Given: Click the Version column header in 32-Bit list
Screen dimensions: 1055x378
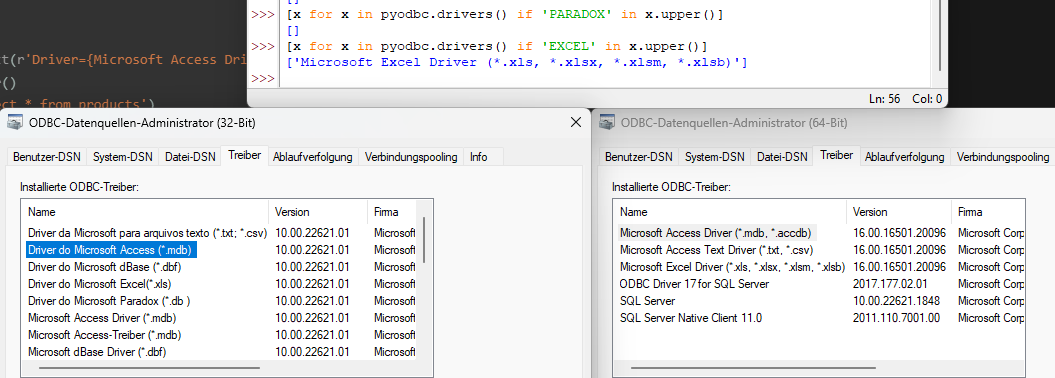Looking at the screenshot, I should (318, 212).
